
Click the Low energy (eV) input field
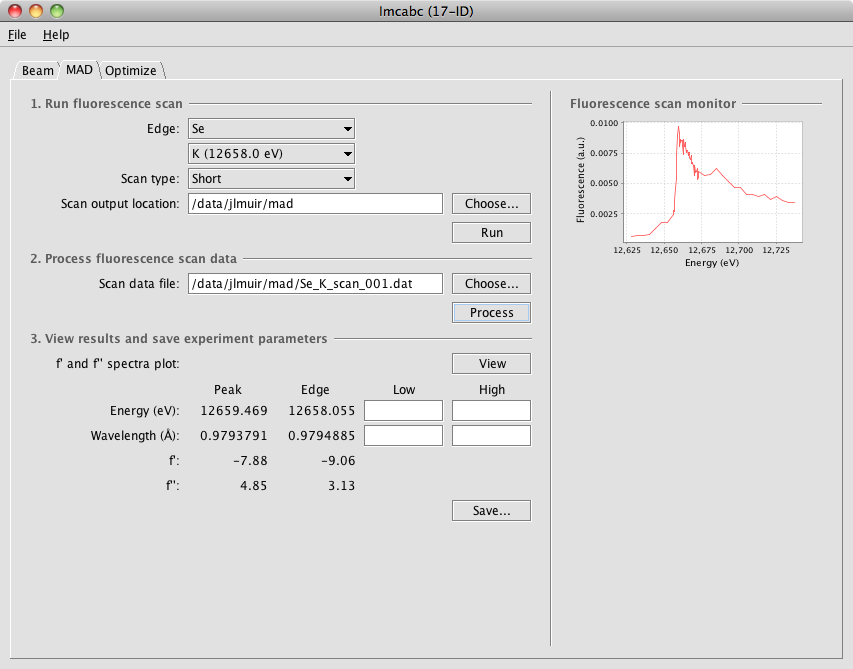(403, 411)
